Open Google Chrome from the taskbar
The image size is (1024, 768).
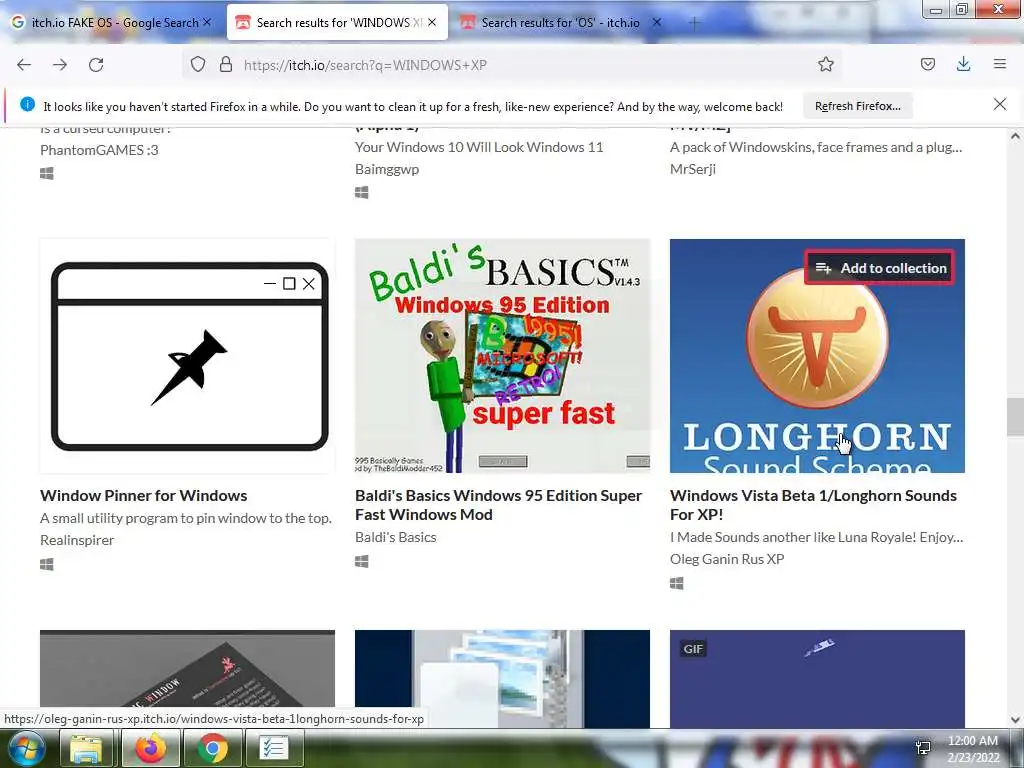click(x=213, y=748)
